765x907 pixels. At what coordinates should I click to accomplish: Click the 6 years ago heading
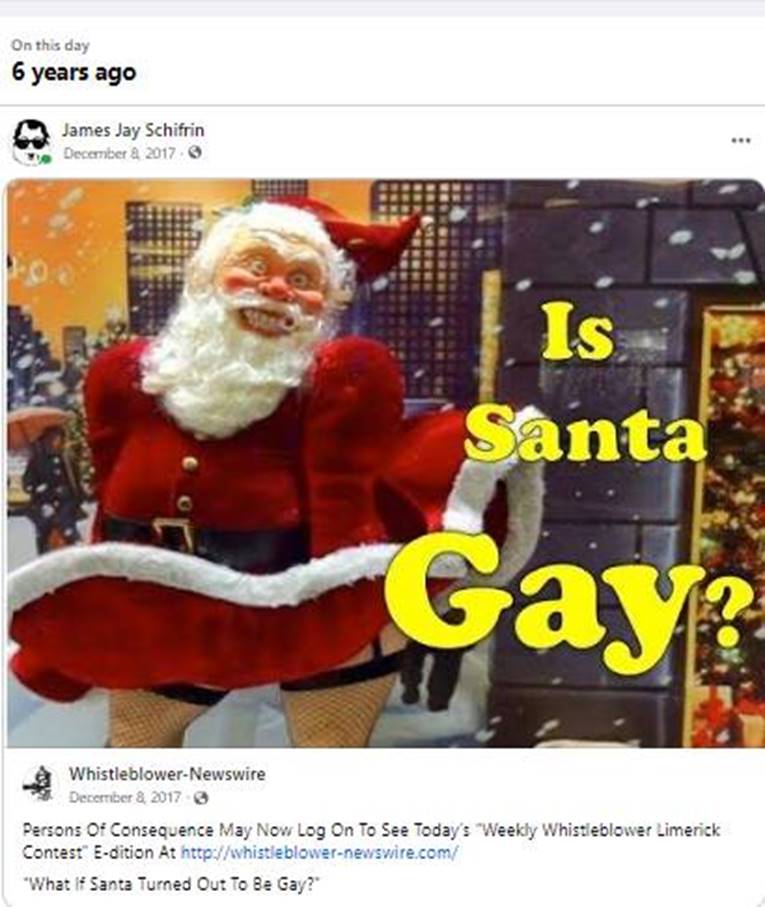point(73,72)
